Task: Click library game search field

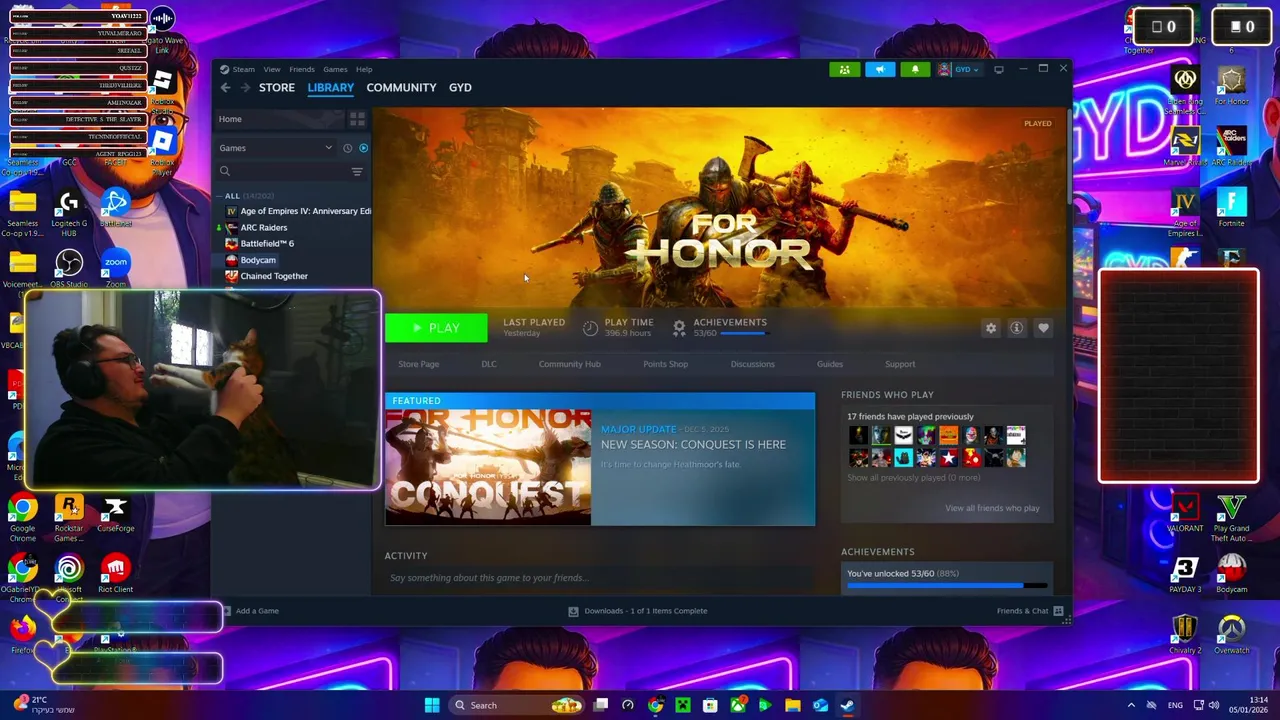Action: tap(290, 172)
